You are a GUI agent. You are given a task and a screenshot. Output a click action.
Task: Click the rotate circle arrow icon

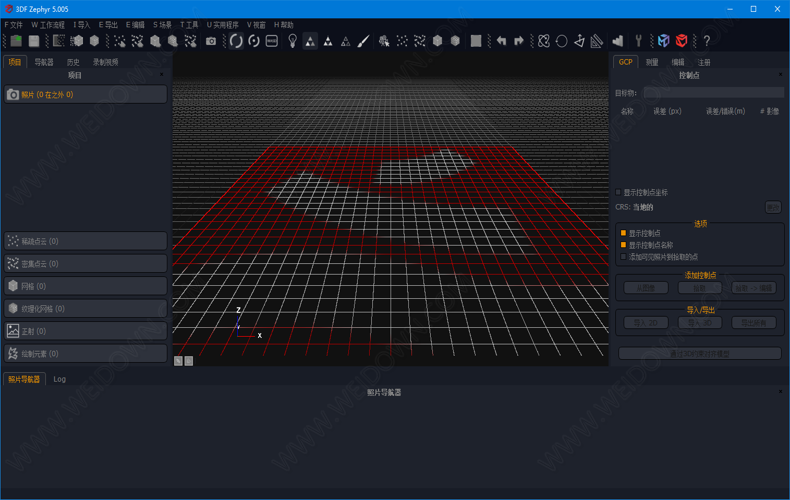561,41
